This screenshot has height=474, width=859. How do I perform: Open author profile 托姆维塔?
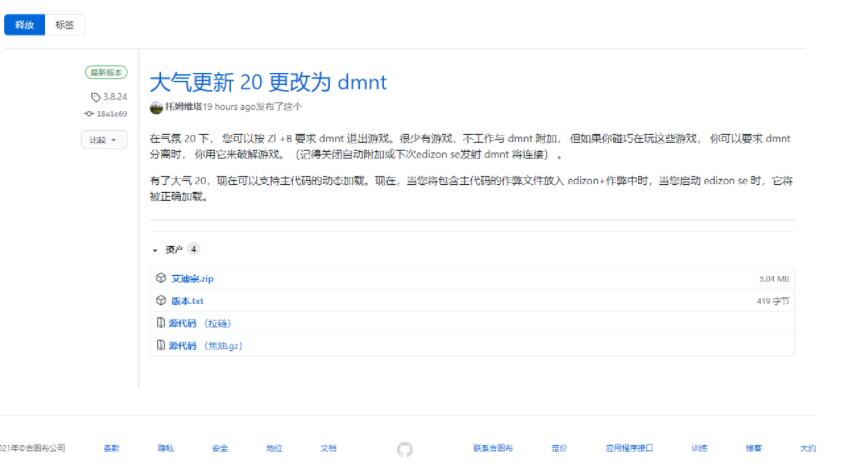(x=184, y=107)
